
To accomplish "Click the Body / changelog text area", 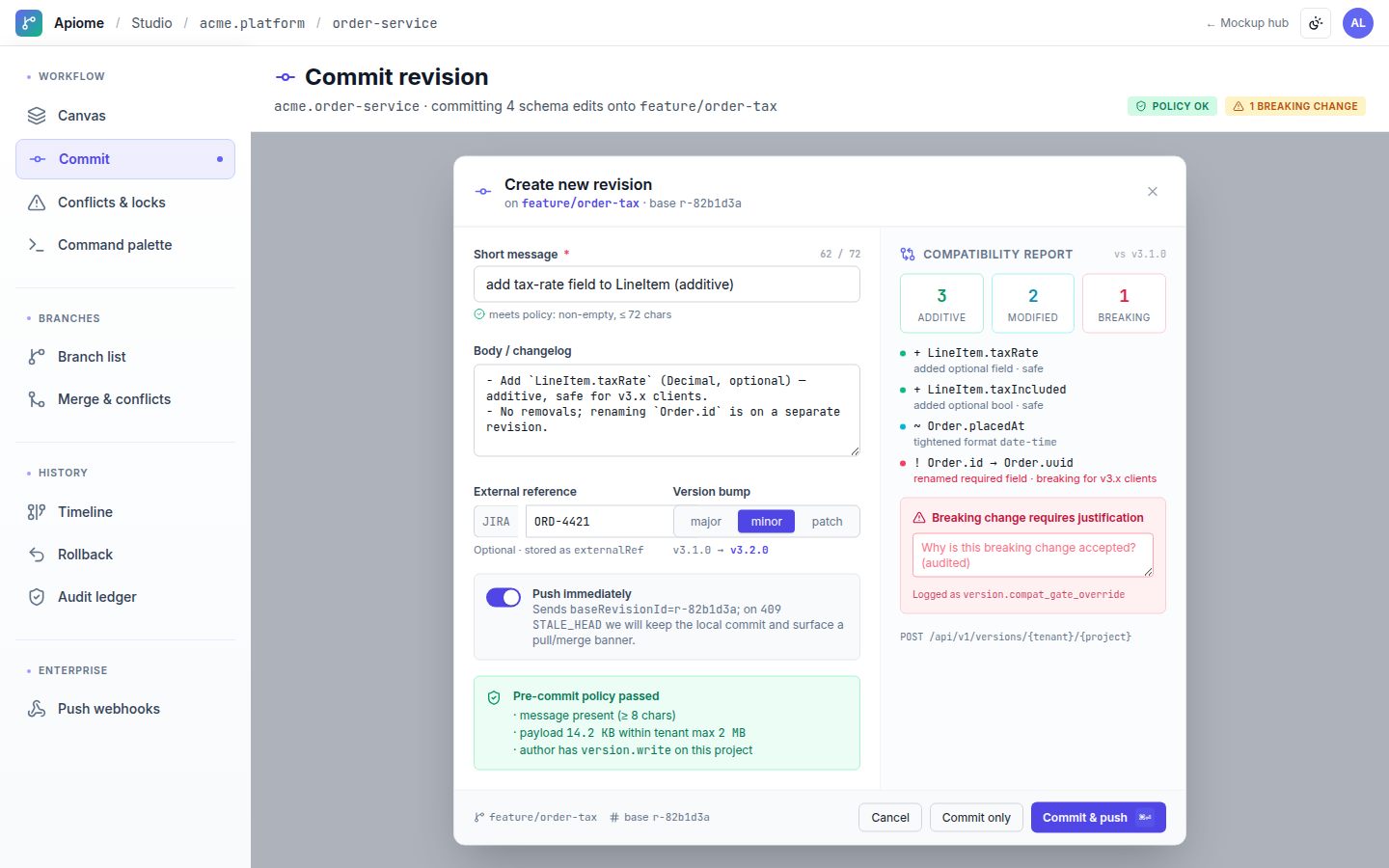I will 667,410.
